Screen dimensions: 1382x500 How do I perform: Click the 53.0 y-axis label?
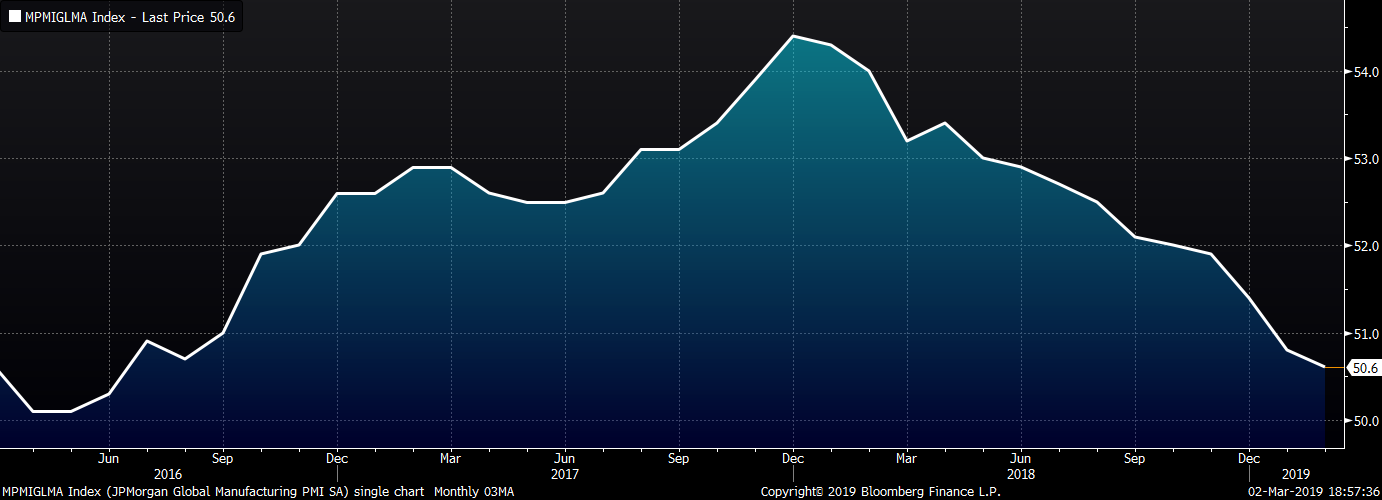coord(1366,159)
